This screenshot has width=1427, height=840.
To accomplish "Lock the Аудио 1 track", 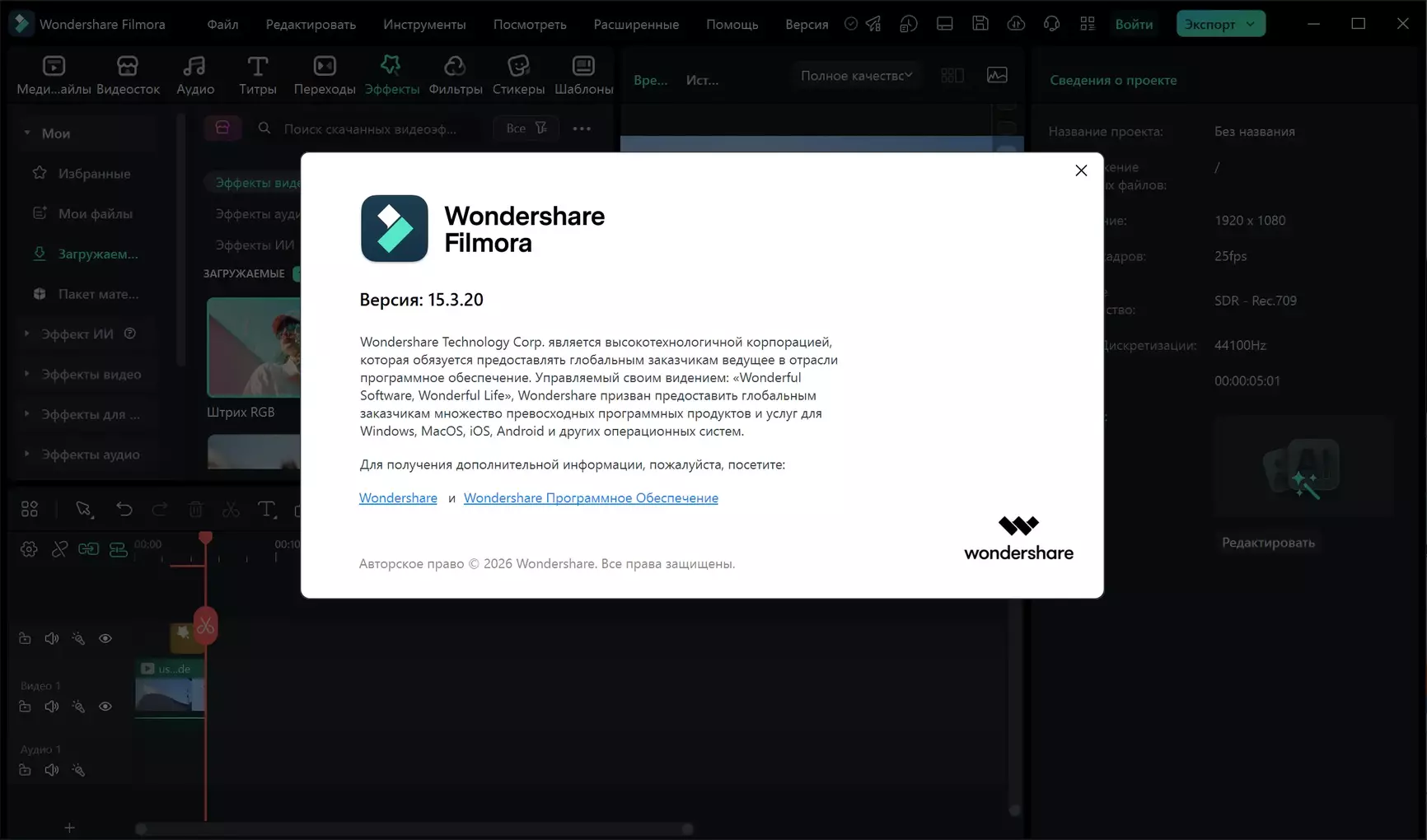I will pyautogui.click(x=25, y=770).
